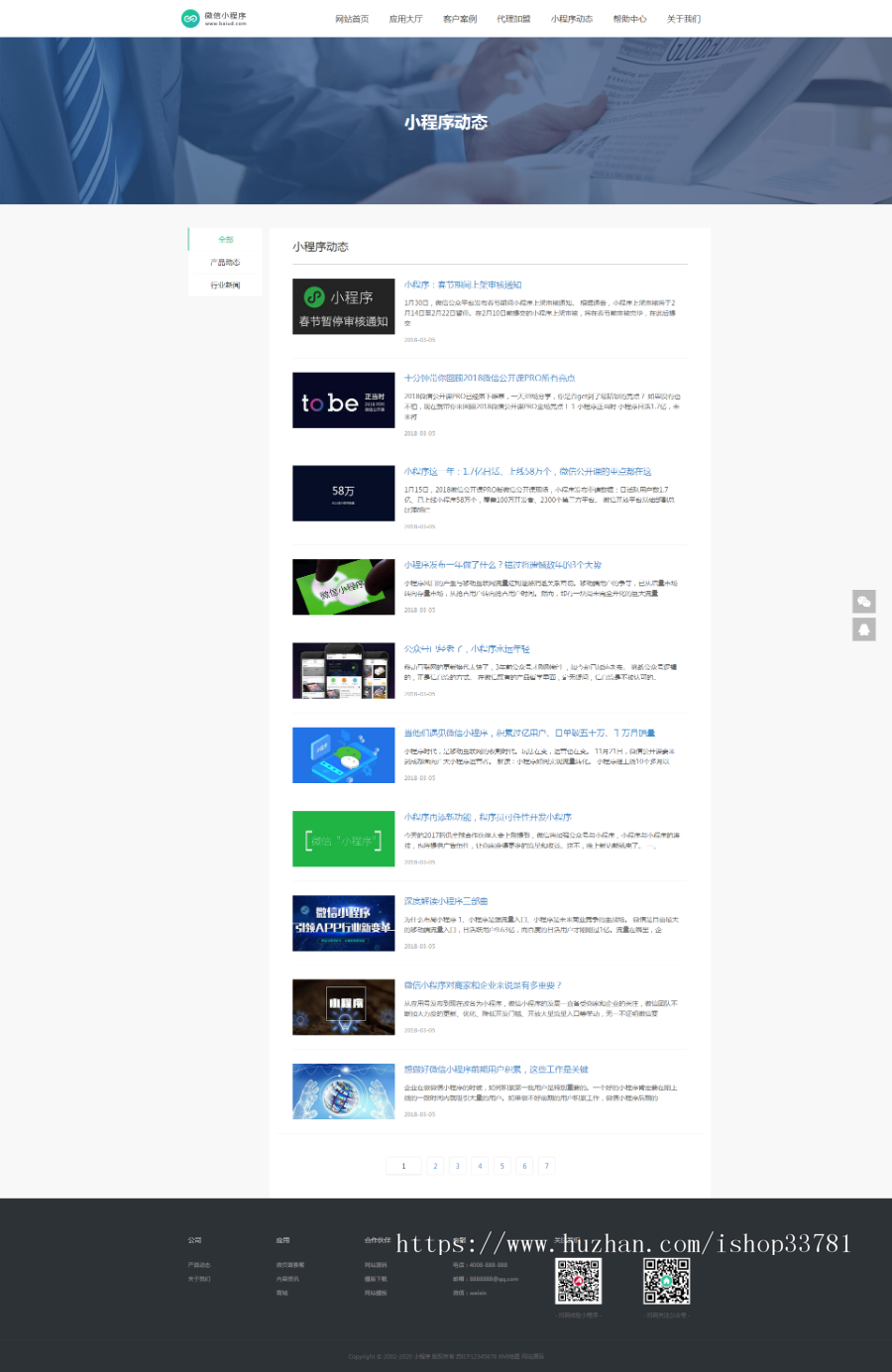Select the 全部 category tab in sidebar
Image resolution: width=892 pixels, height=1372 pixels.
tap(226, 240)
